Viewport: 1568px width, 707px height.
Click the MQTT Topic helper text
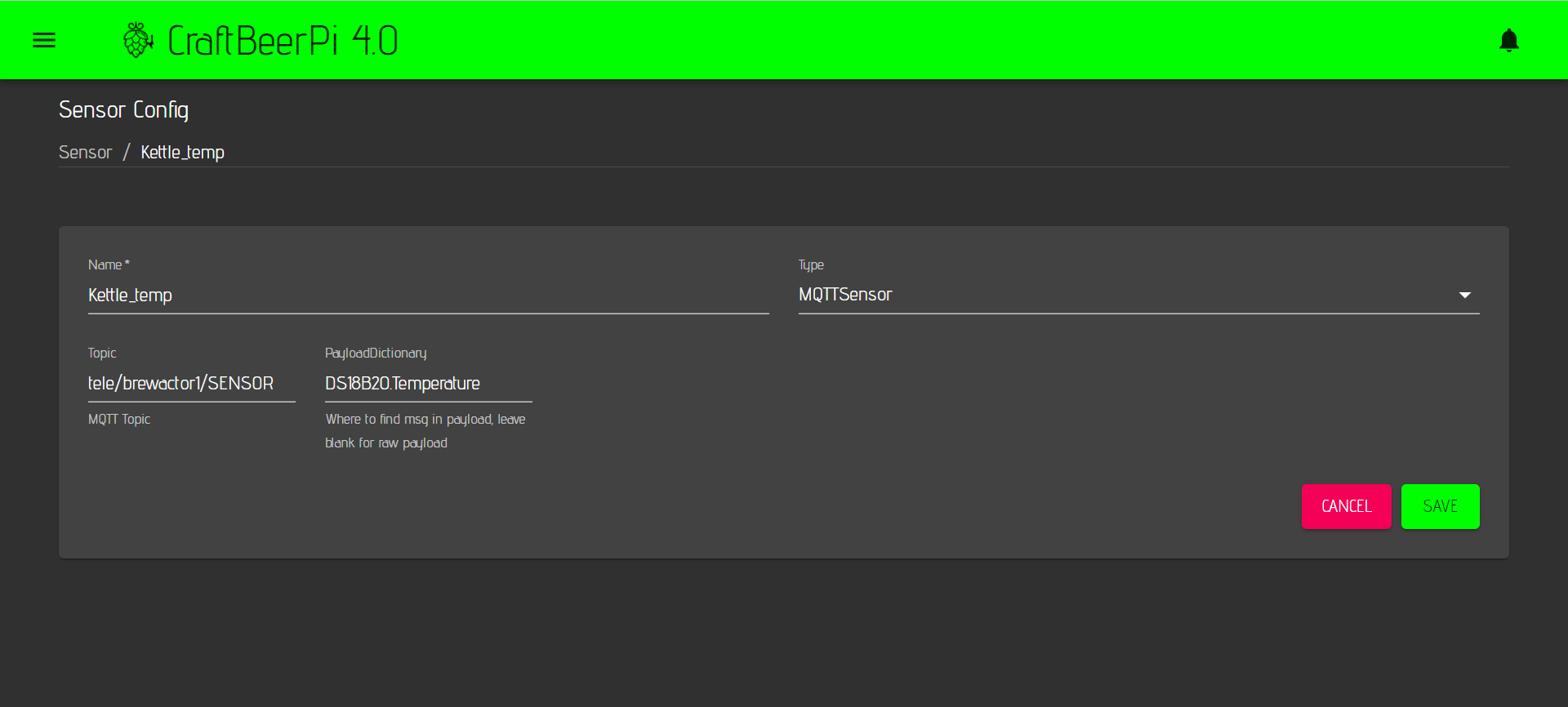pos(119,420)
